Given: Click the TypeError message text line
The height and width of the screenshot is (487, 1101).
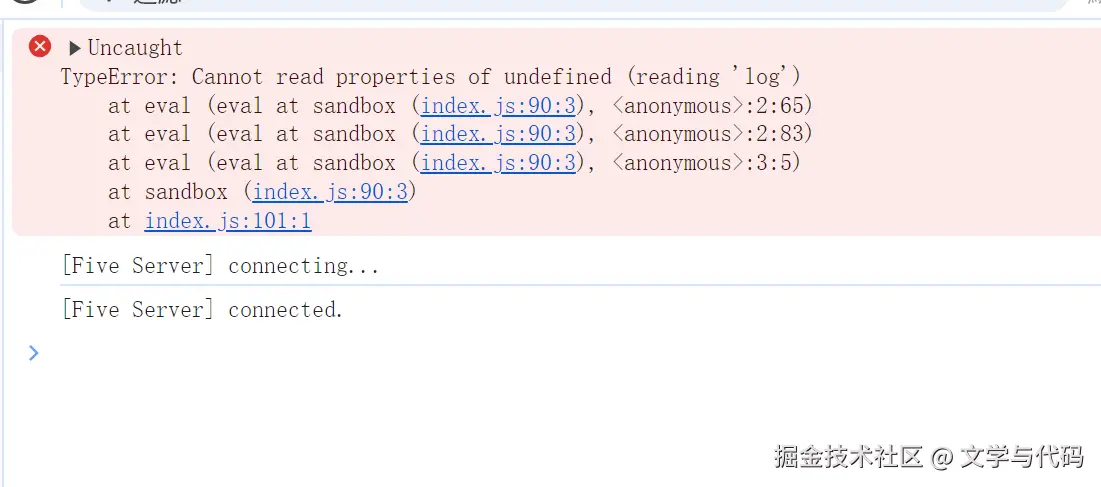Looking at the screenshot, I should point(430,76).
